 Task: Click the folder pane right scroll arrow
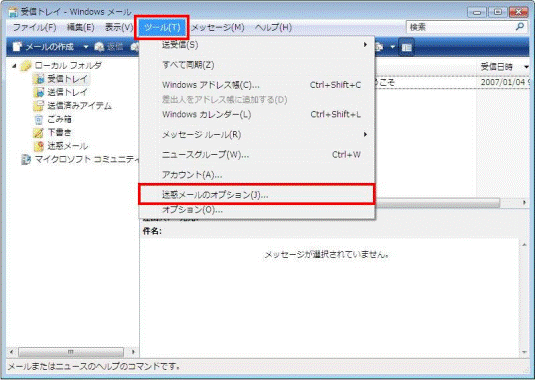pos(133,351)
